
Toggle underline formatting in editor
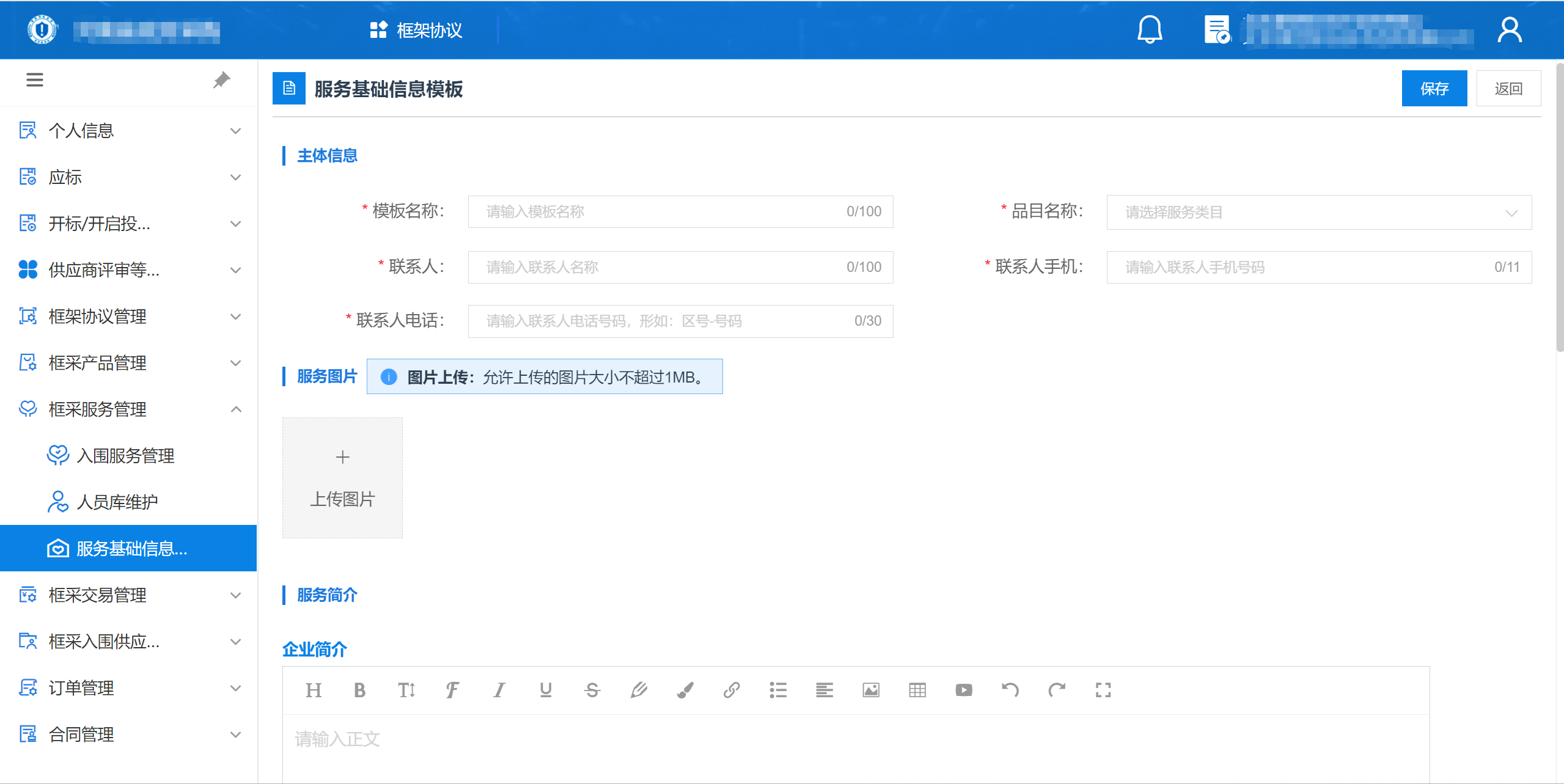[x=546, y=690]
